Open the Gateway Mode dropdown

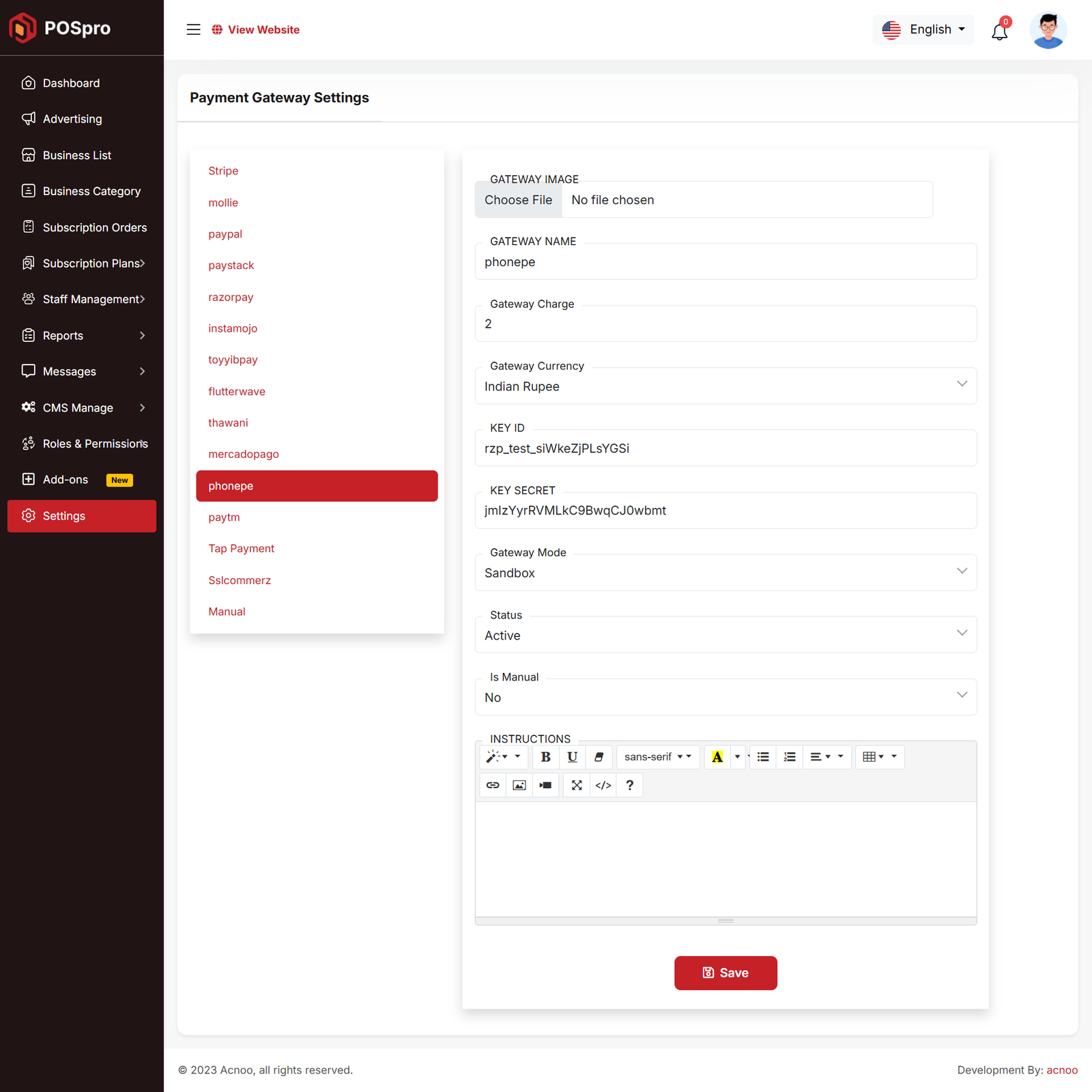click(x=725, y=573)
